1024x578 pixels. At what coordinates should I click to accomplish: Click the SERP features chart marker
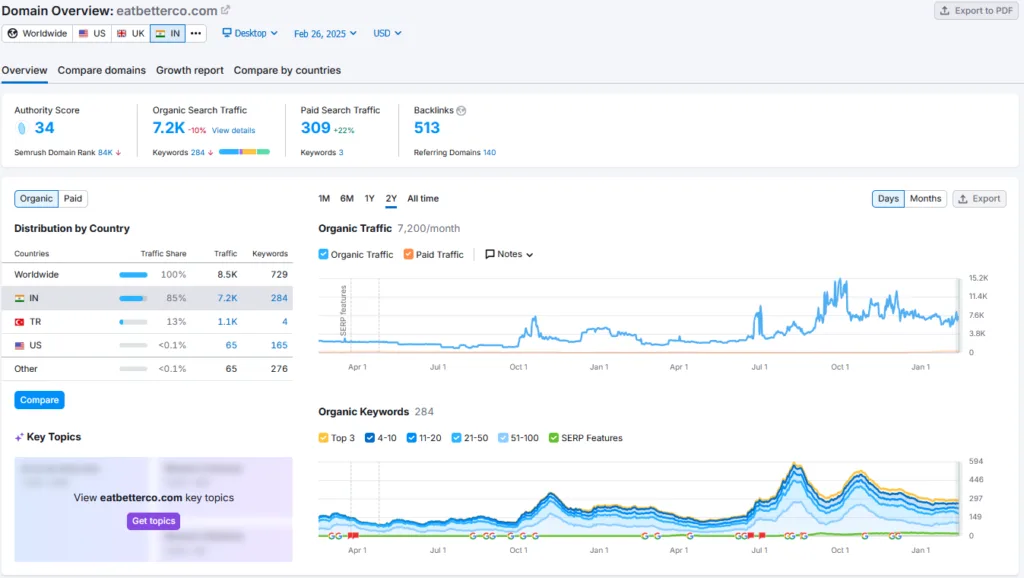point(344,310)
